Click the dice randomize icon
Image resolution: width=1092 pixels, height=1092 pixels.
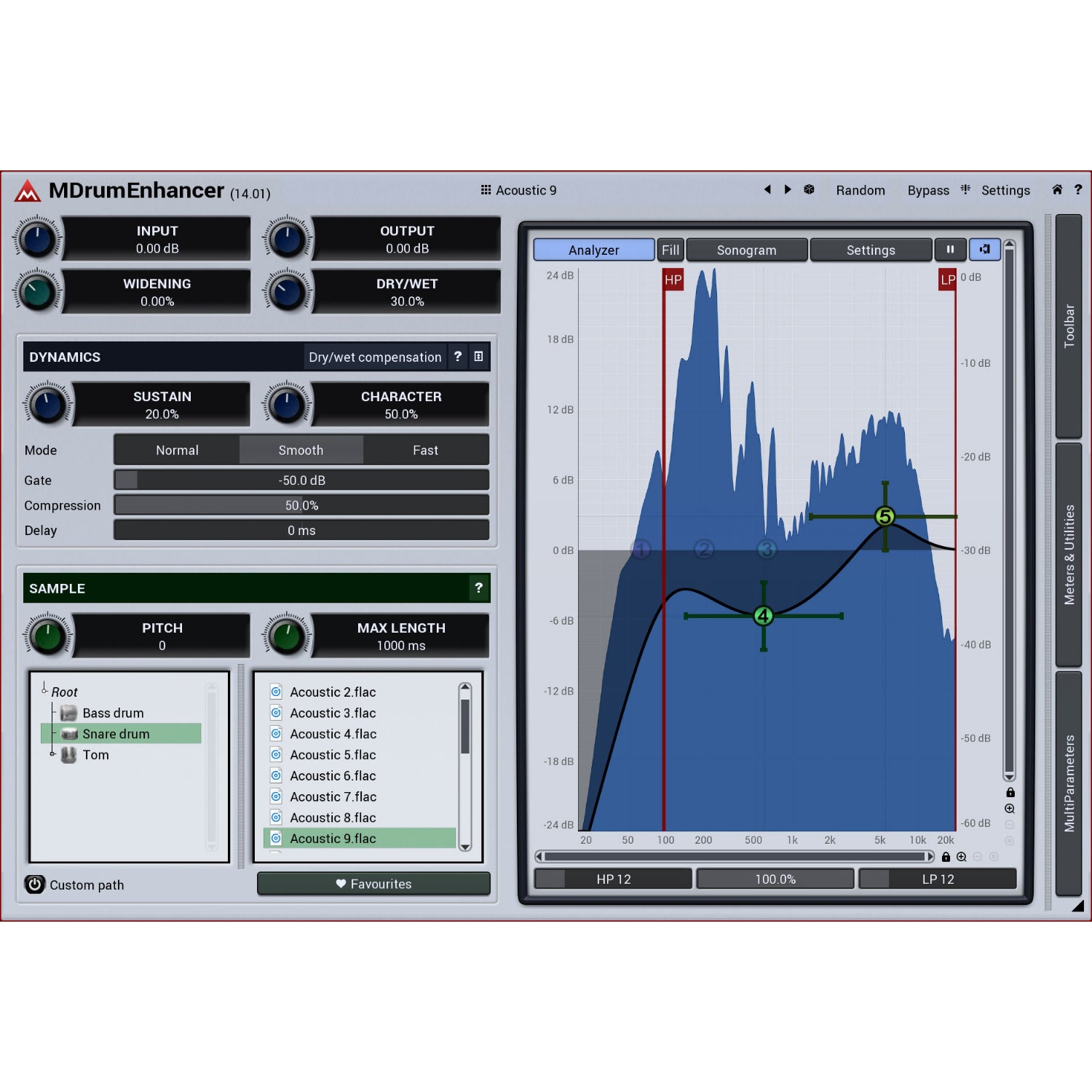[x=809, y=189]
